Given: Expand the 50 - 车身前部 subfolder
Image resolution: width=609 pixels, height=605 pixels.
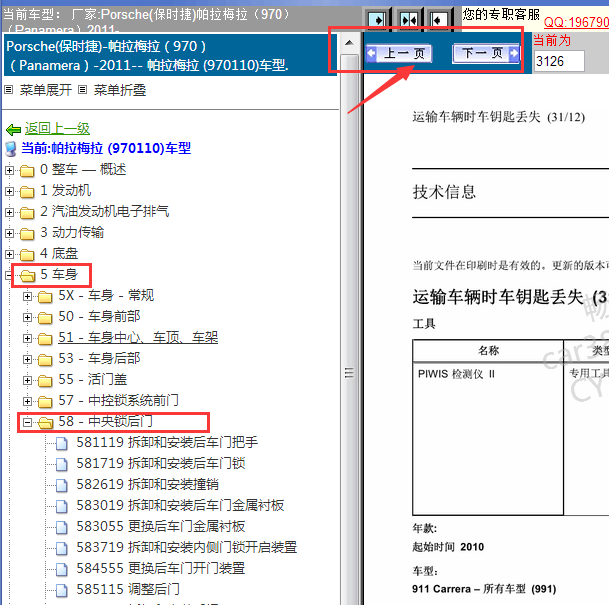Looking at the screenshot, I should (27, 317).
